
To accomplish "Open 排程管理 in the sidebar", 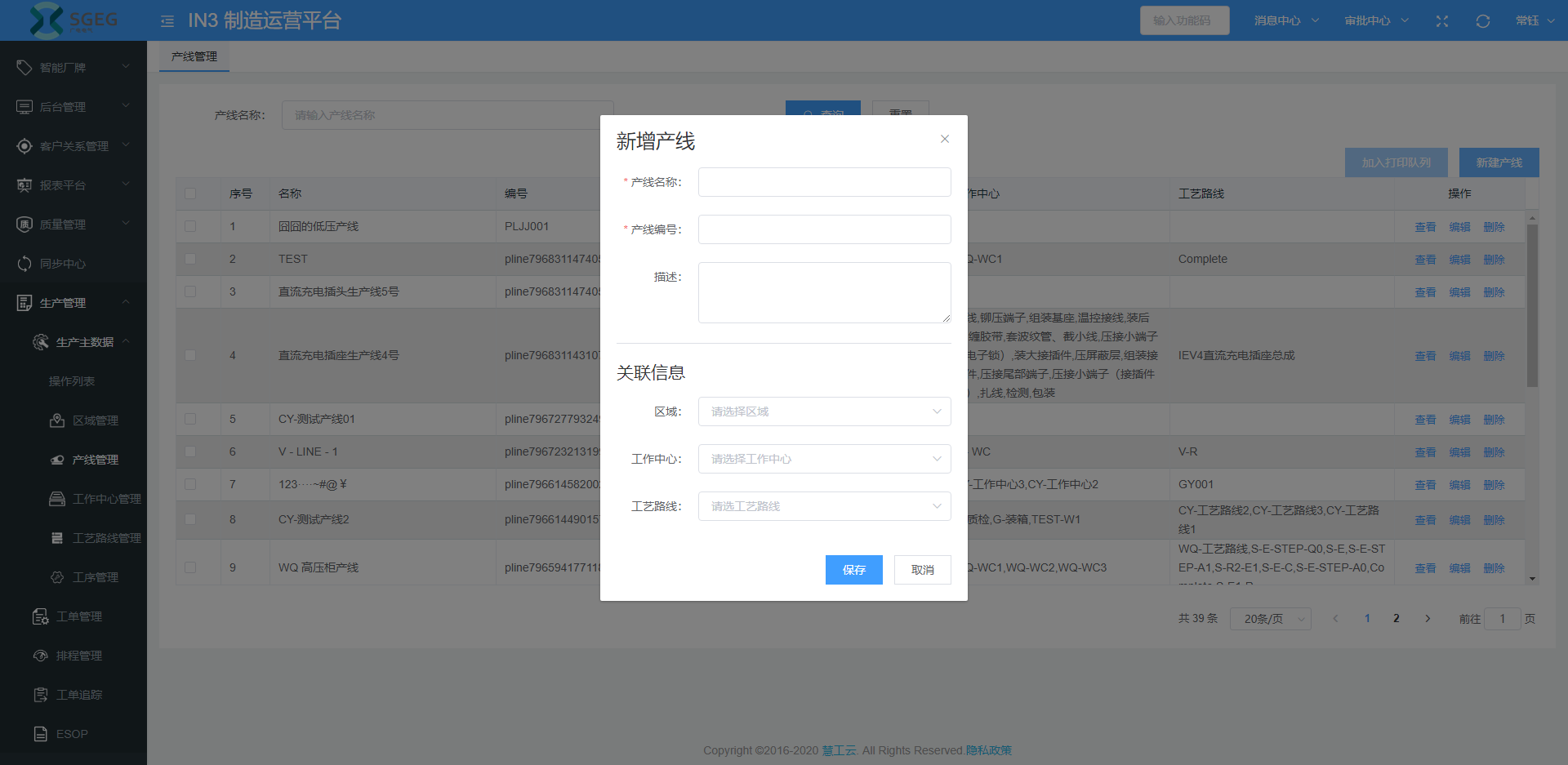I will 78,656.
